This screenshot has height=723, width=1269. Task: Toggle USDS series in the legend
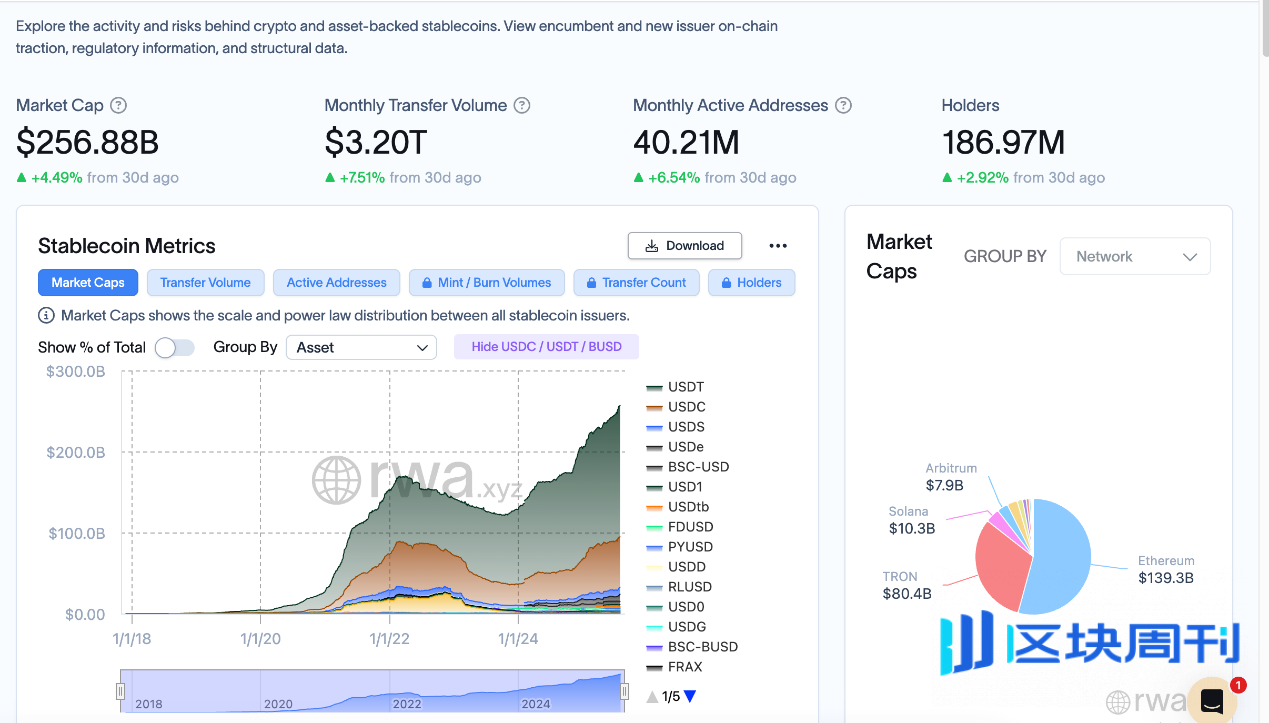click(x=676, y=427)
